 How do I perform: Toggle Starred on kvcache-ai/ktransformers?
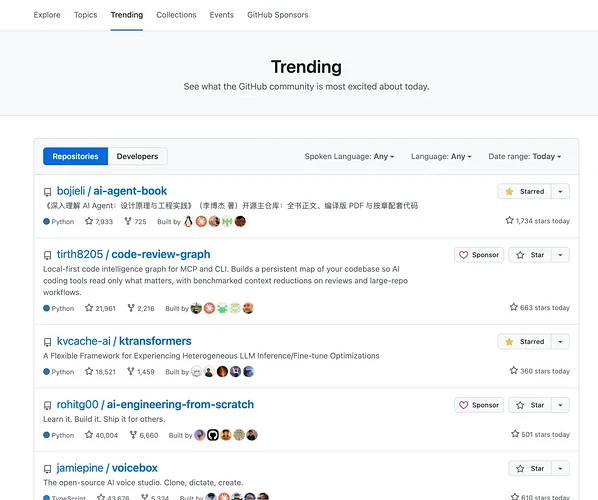[x=524, y=342]
